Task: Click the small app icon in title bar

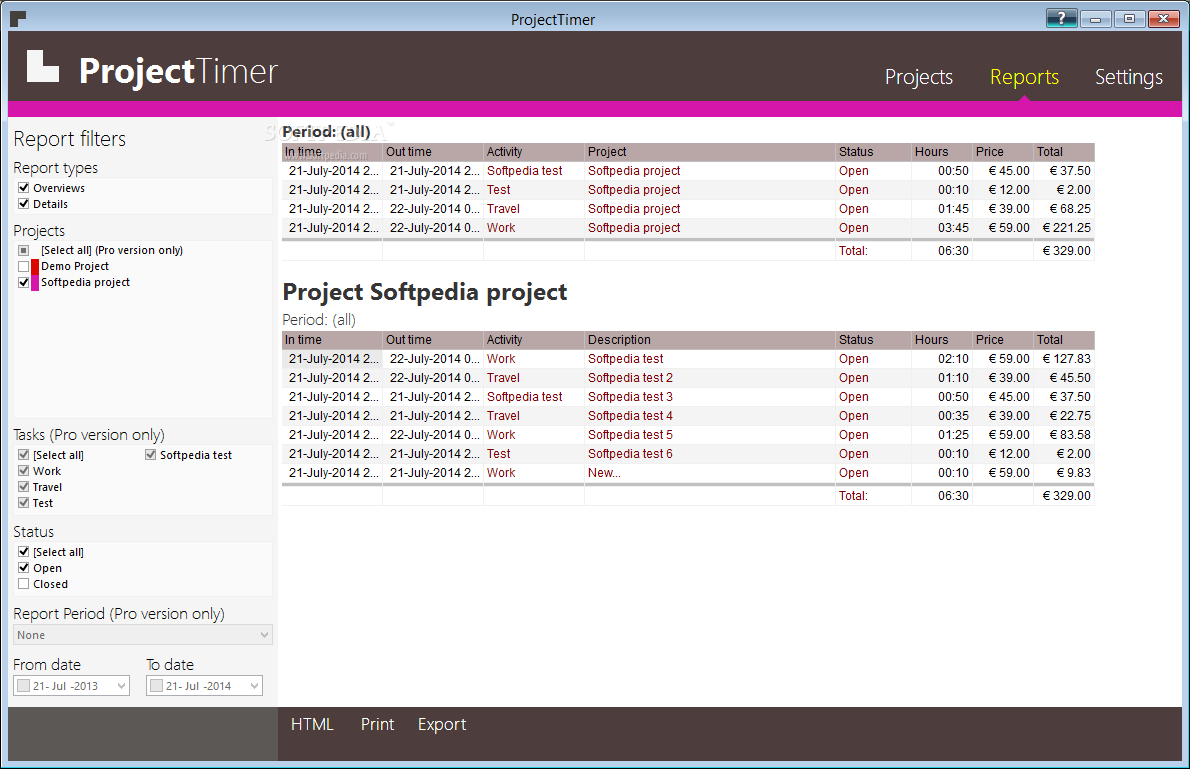Action: pyautogui.click(x=18, y=19)
